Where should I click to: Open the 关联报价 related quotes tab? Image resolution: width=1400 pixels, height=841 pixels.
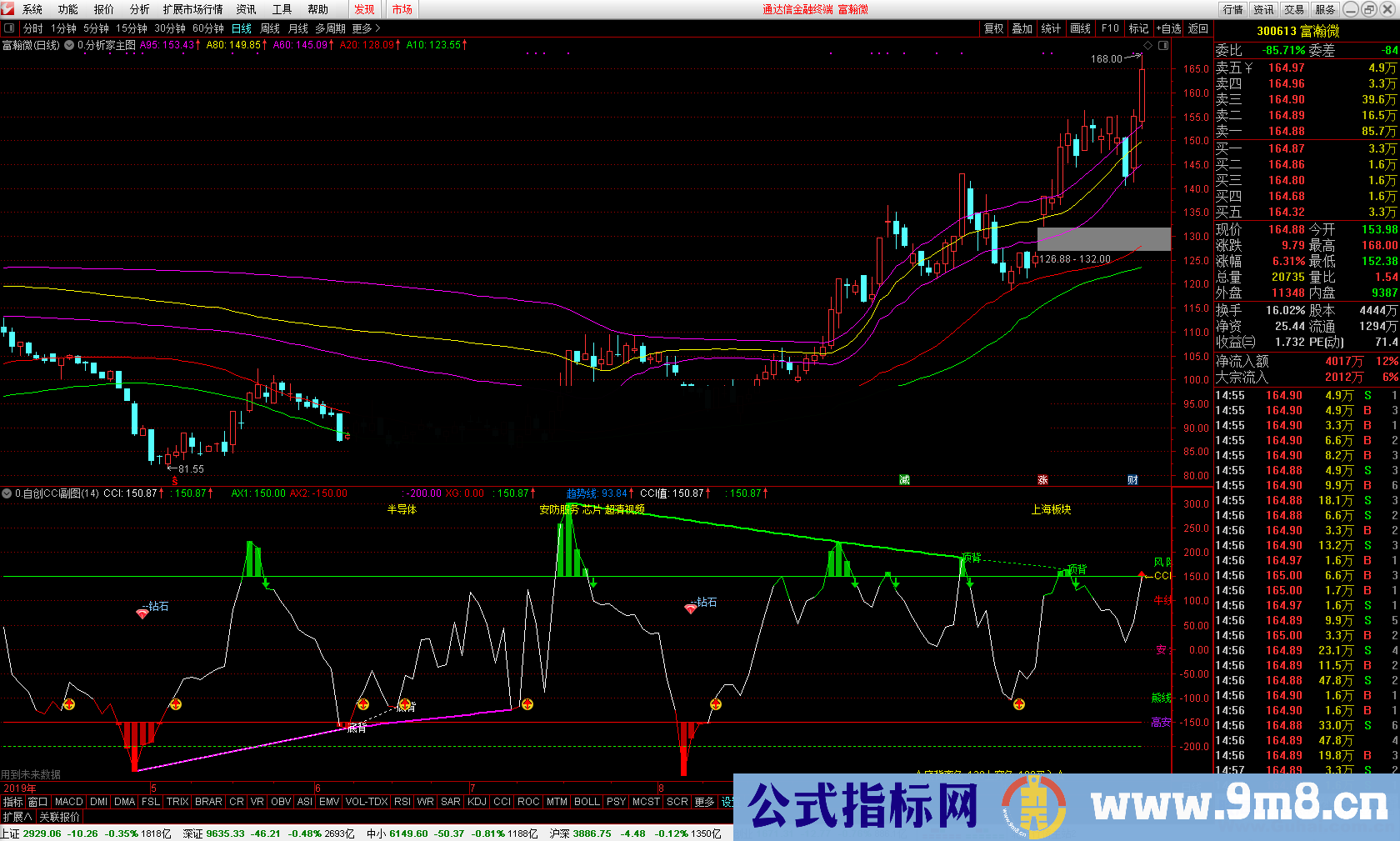[x=60, y=817]
